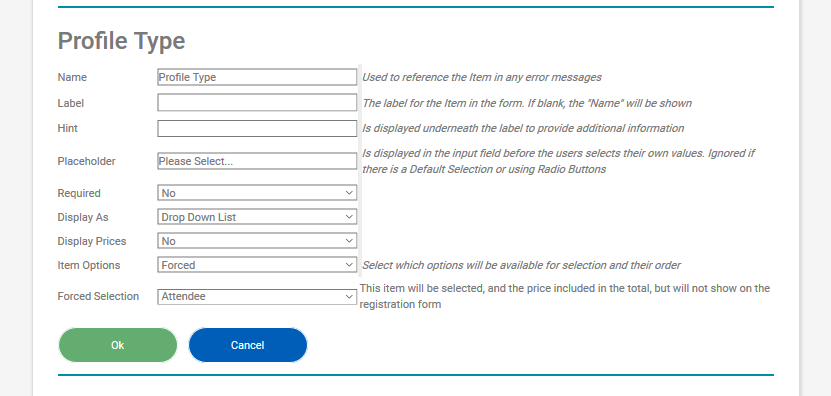Click the Profile Type heading

coord(121,41)
